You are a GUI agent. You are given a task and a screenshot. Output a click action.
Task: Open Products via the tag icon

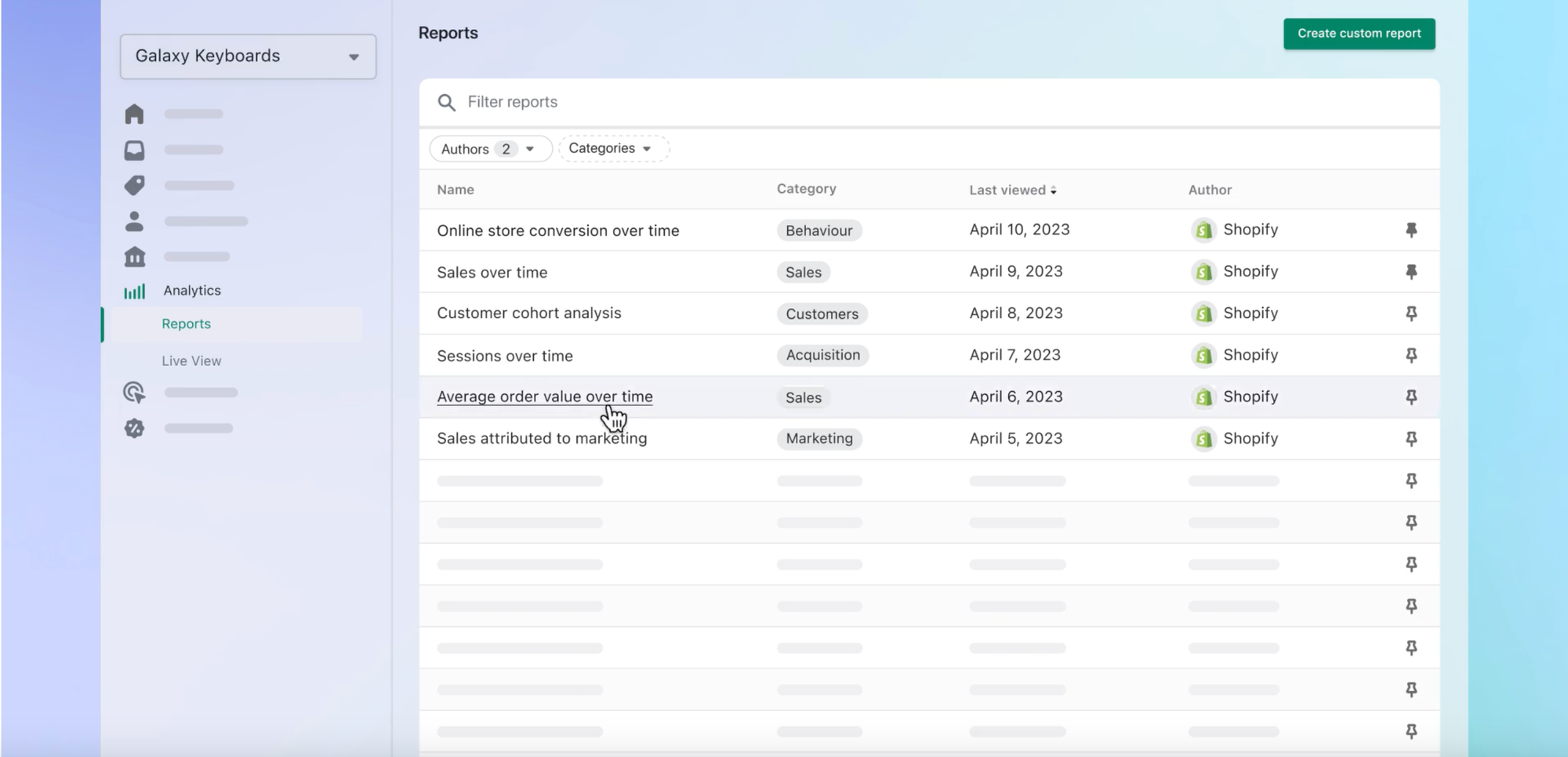134,185
